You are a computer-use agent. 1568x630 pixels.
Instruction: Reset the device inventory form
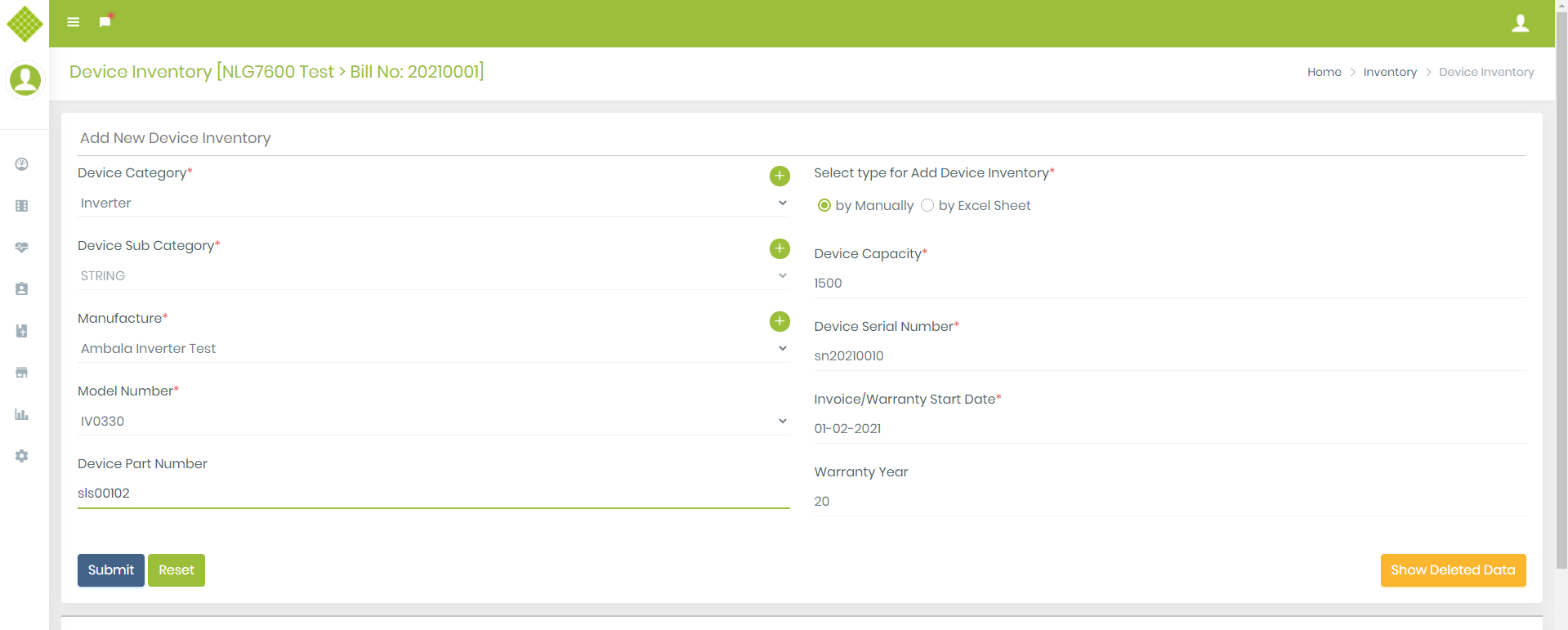point(176,570)
